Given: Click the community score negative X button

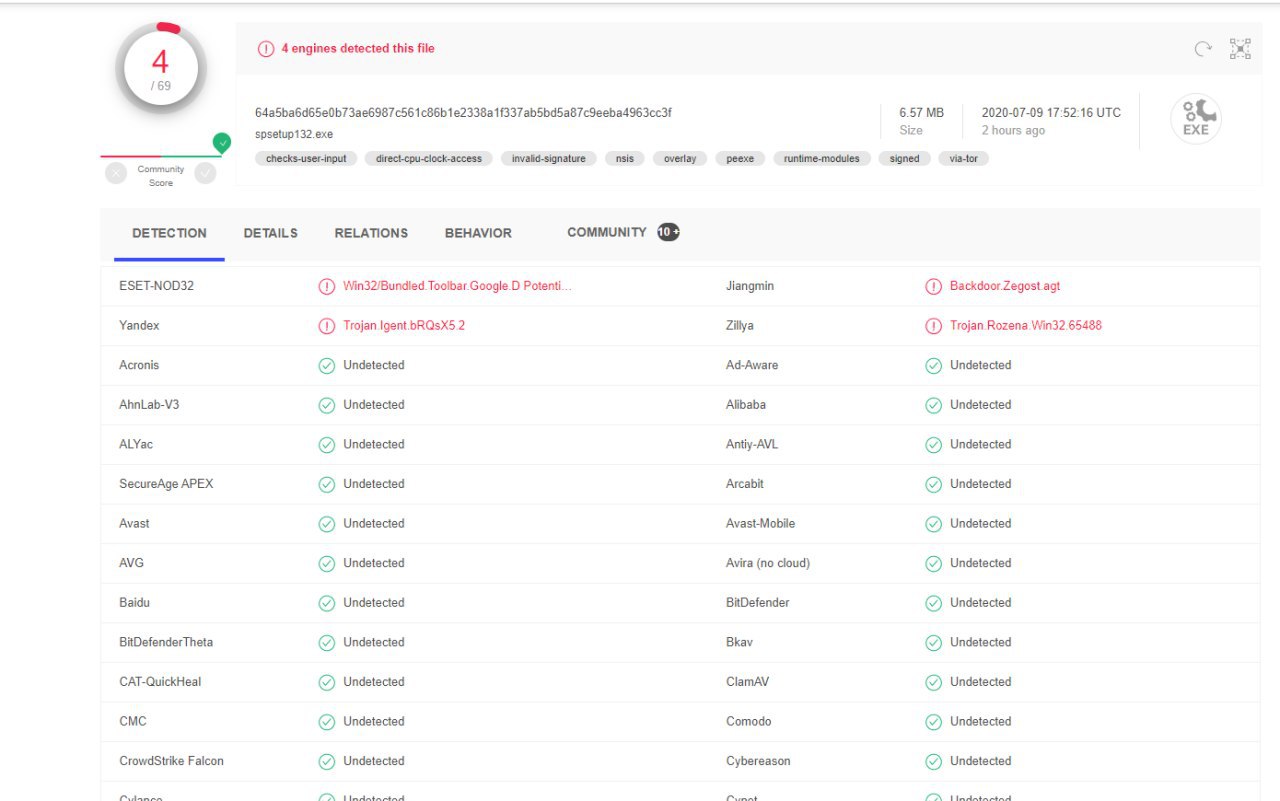Looking at the screenshot, I should [116, 173].
